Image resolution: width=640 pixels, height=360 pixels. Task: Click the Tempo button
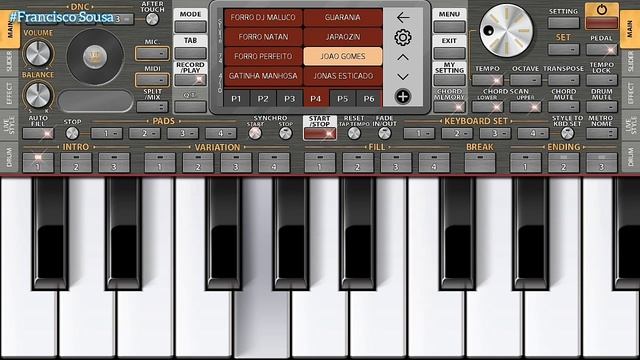487,80
